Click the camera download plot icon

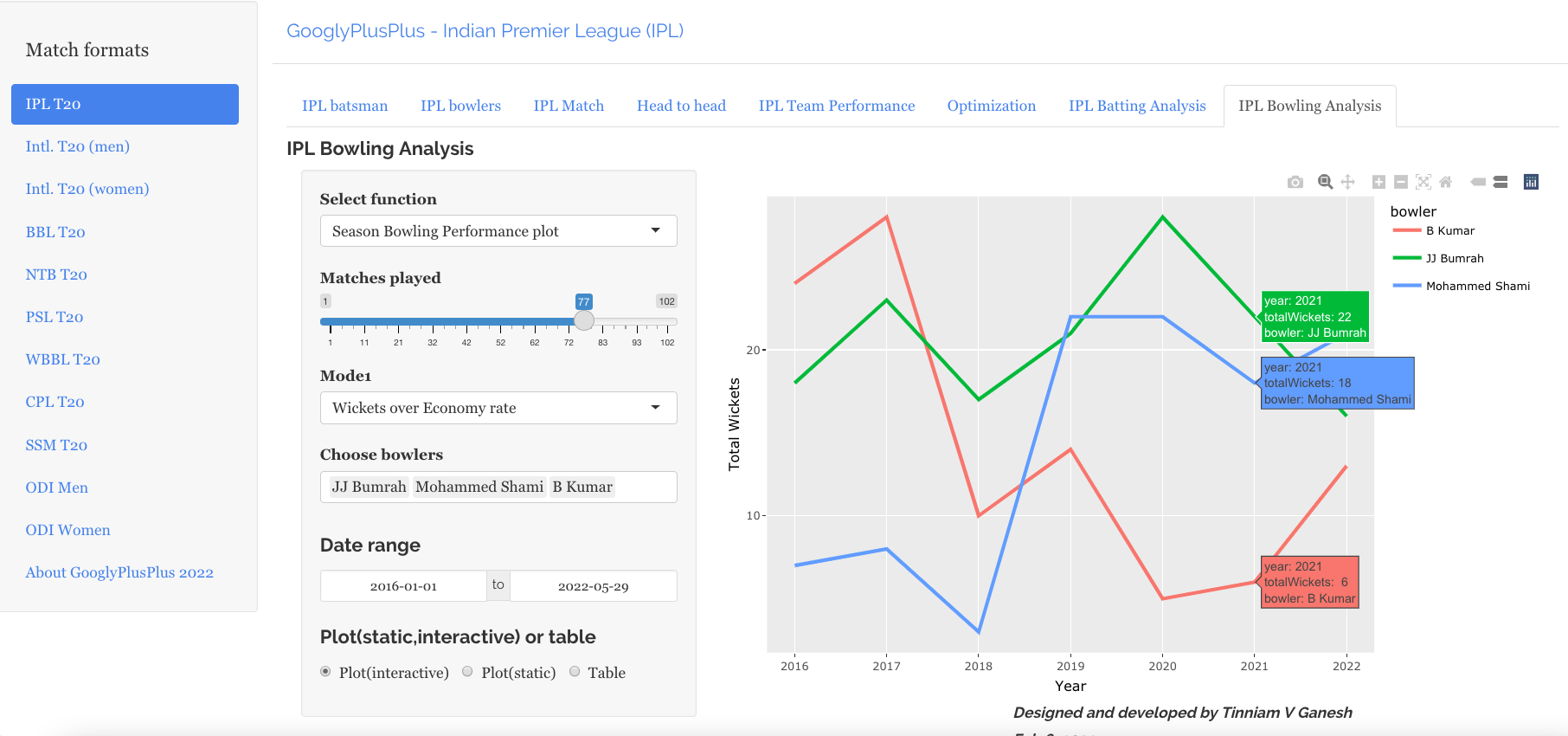coord(1295,182)
